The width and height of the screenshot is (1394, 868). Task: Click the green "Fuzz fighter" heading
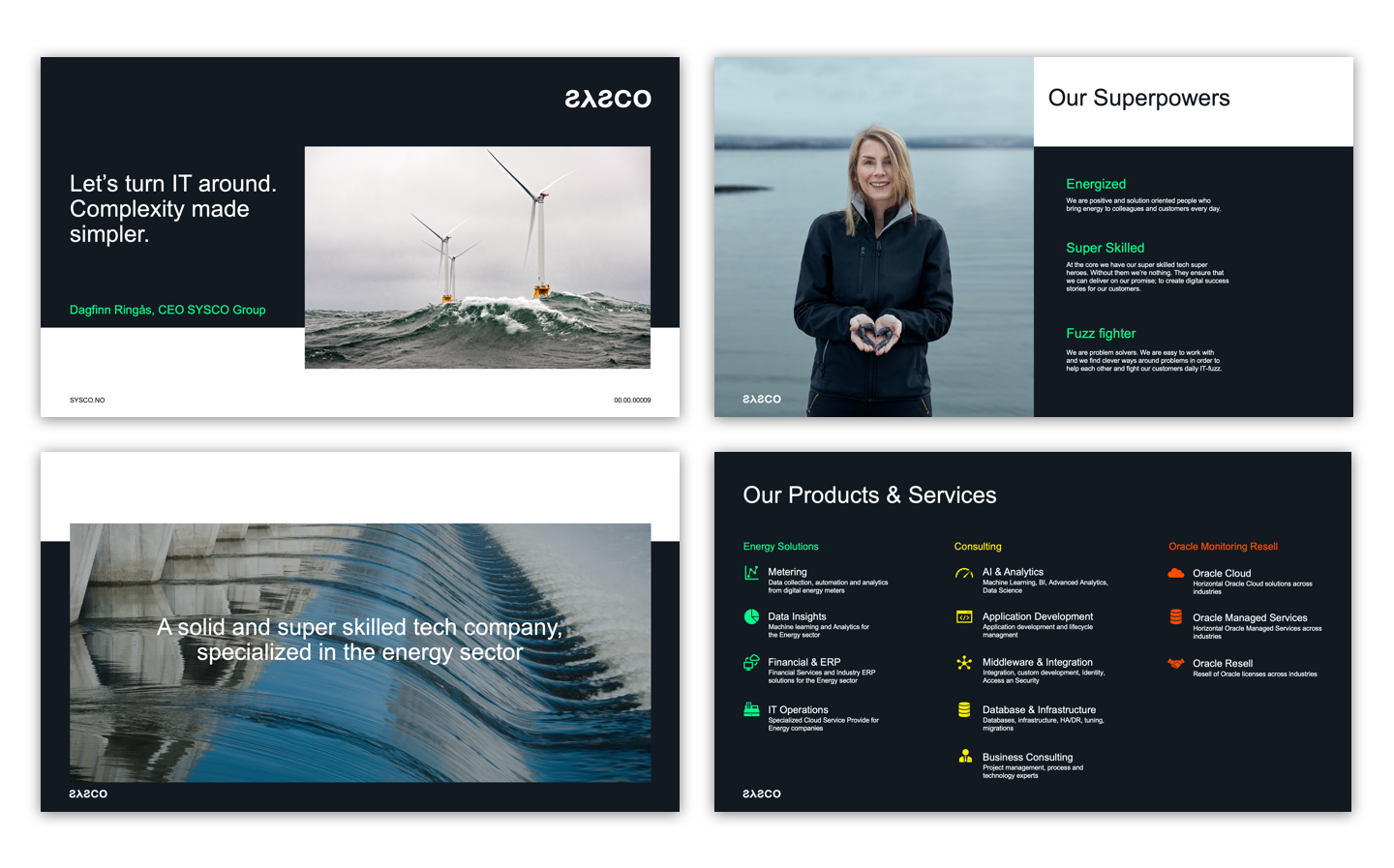click(x=1101, y=333)
